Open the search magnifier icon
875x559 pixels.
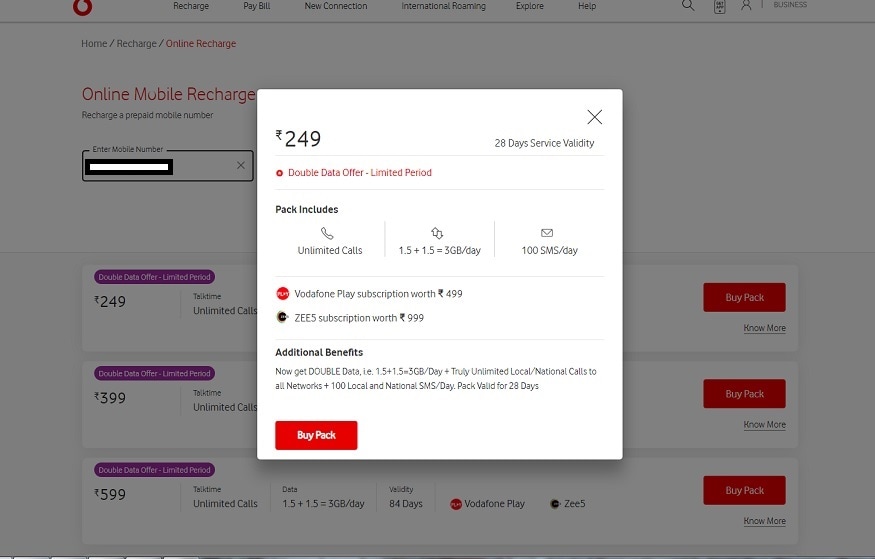688,6
